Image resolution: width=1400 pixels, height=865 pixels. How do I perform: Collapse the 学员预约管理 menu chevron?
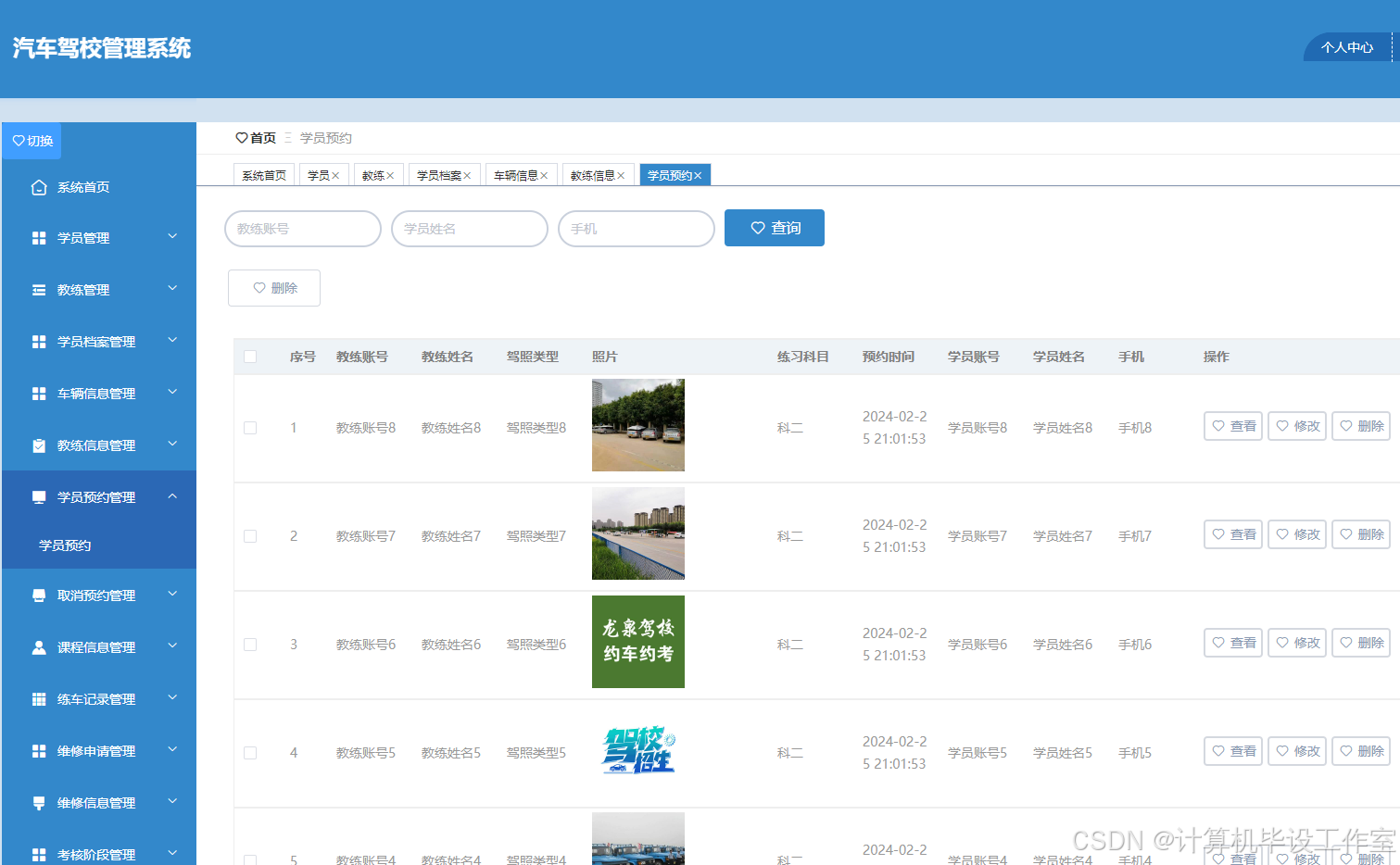point(172,496)
